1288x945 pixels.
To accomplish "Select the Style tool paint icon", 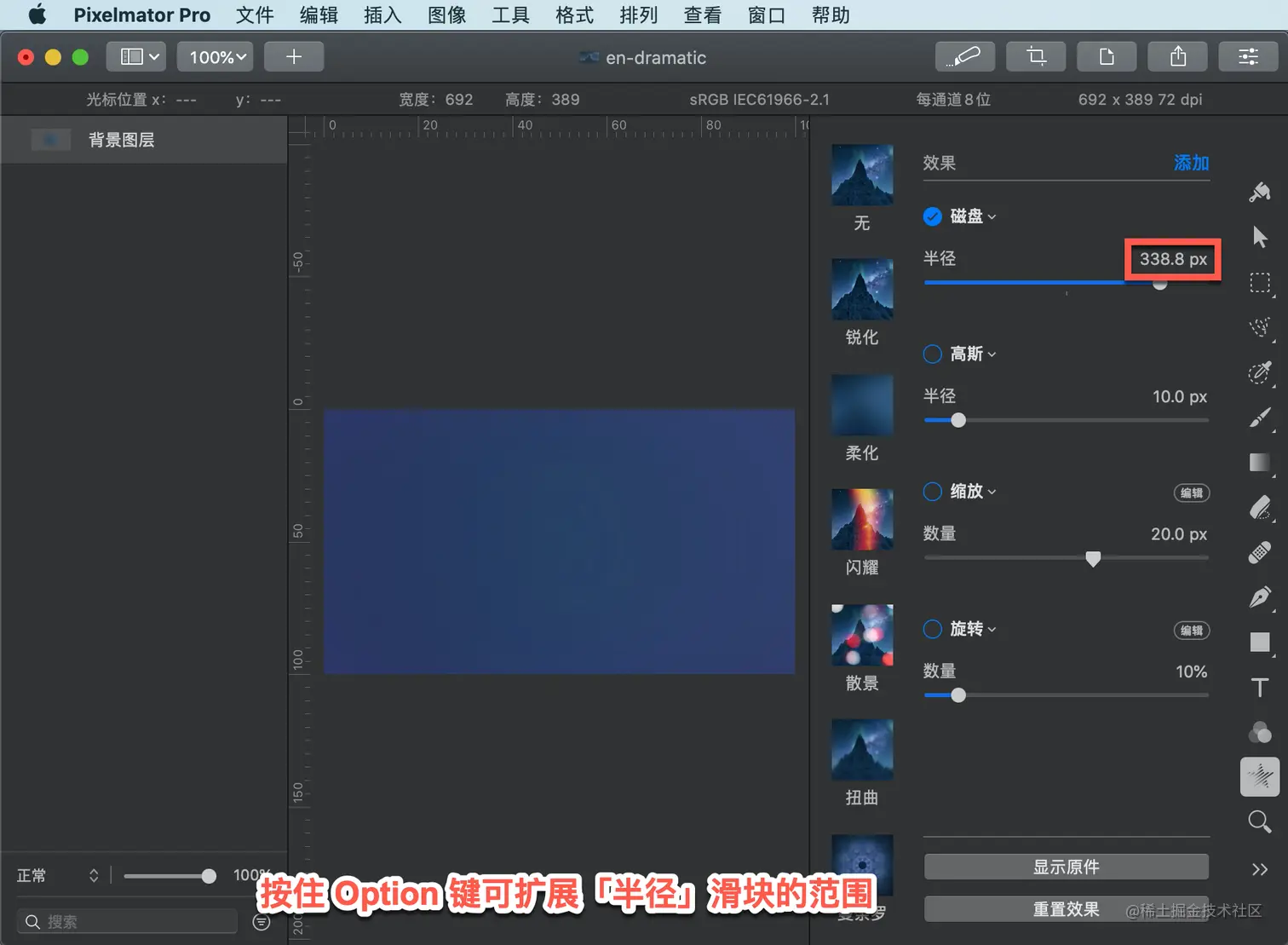I will pos(1260,193).
